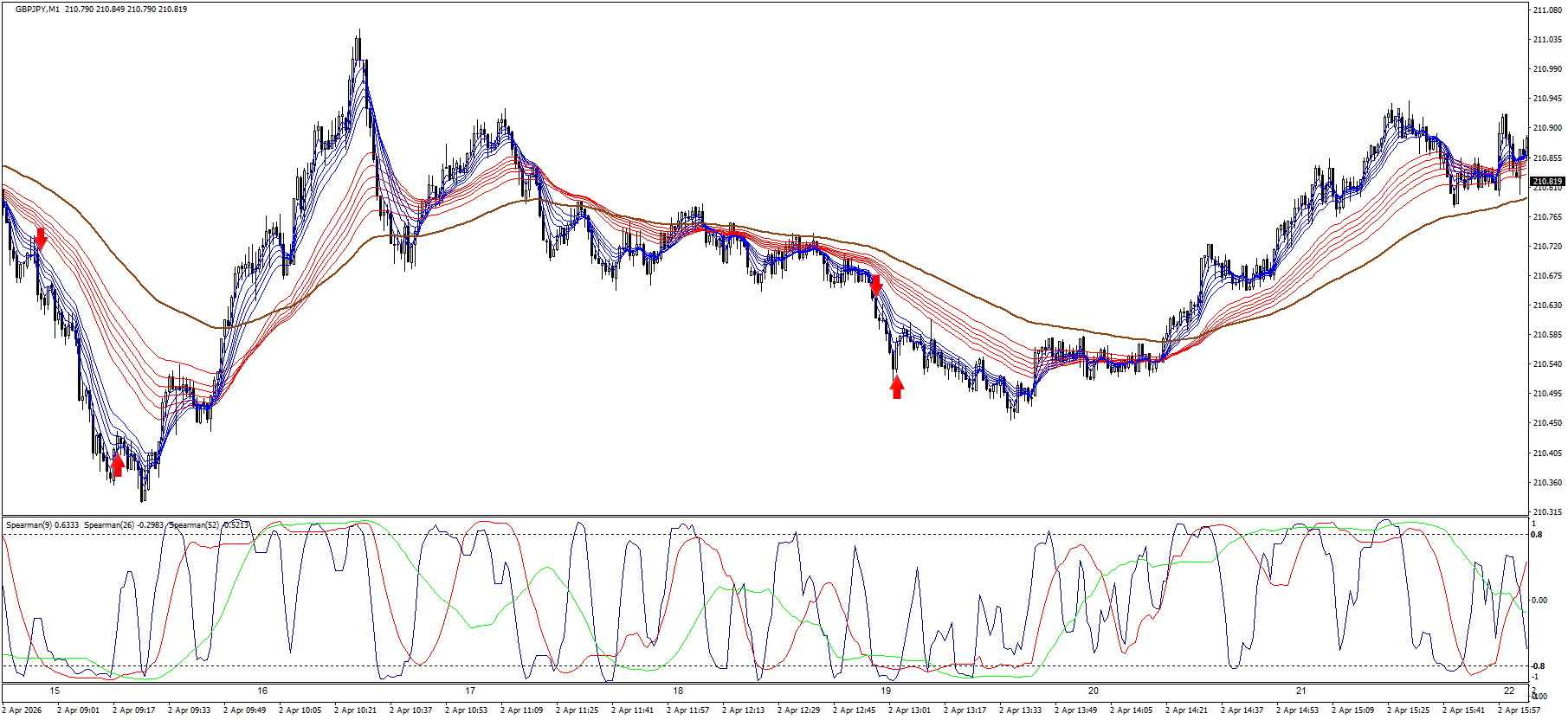Click the -0.8 level label on indicator scale
Viewport: 1568px width, 720px height.
click(x=1537, y=666)
